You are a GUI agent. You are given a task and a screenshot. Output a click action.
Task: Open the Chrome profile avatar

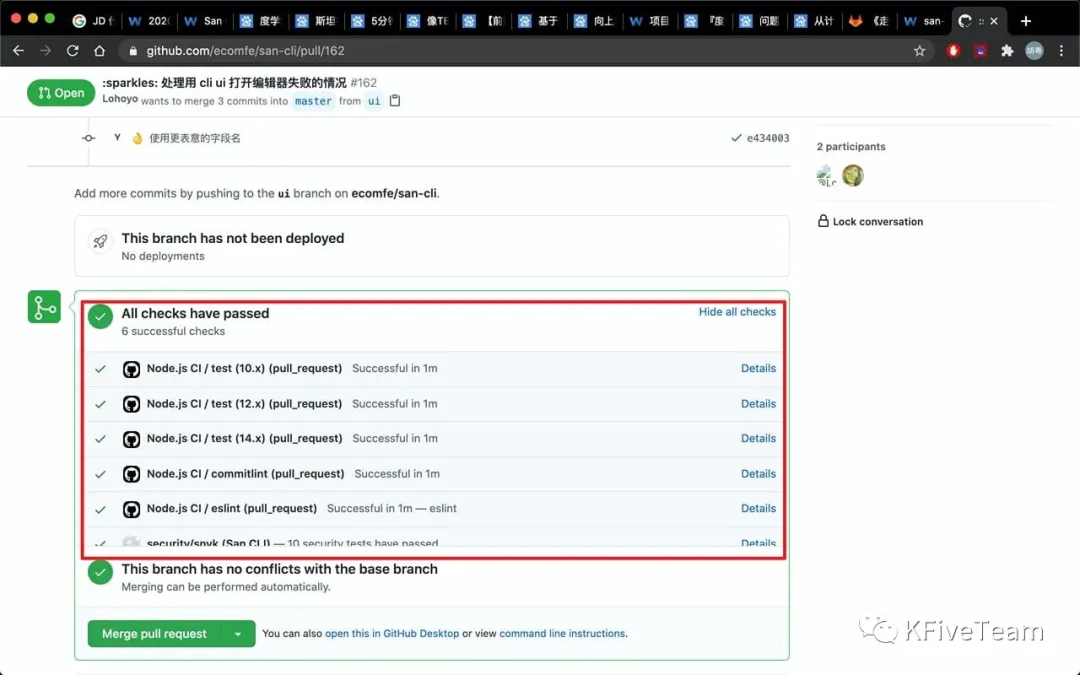pyautogui.click(x=1034, y=51)
